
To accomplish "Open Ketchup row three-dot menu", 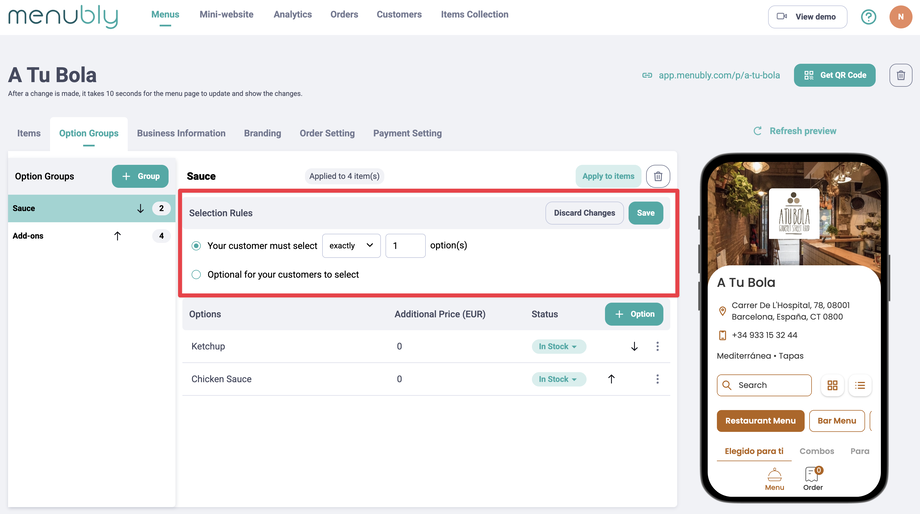I will click(657, 347).
